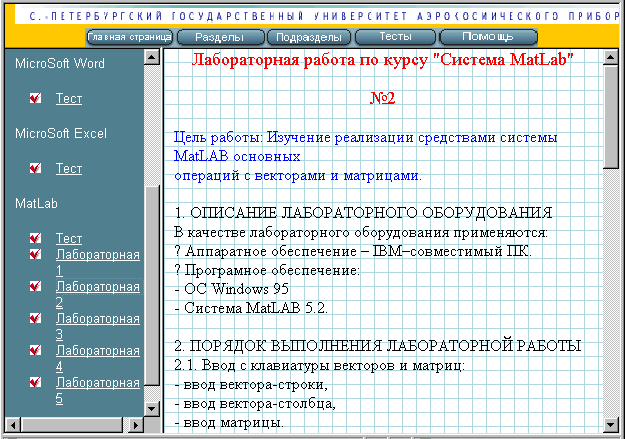625x439 pixels.
Task: Click the content pane scrollbar up arrow
Action: point(611,58)
